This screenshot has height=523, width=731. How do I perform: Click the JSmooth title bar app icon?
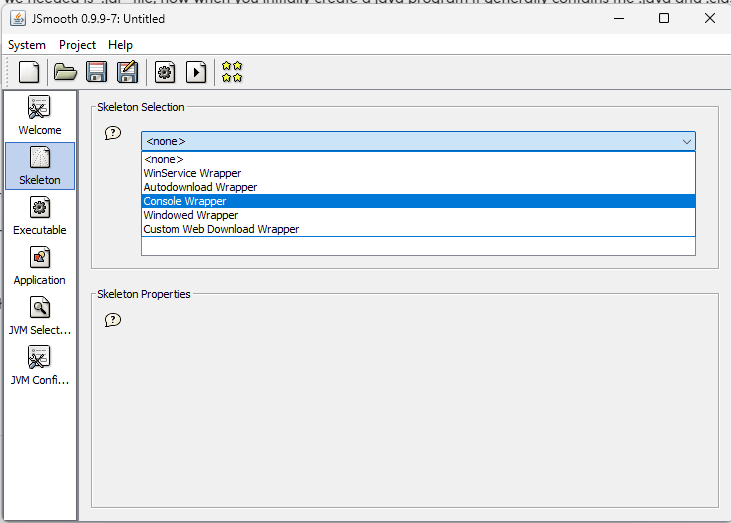pos(18,19)
